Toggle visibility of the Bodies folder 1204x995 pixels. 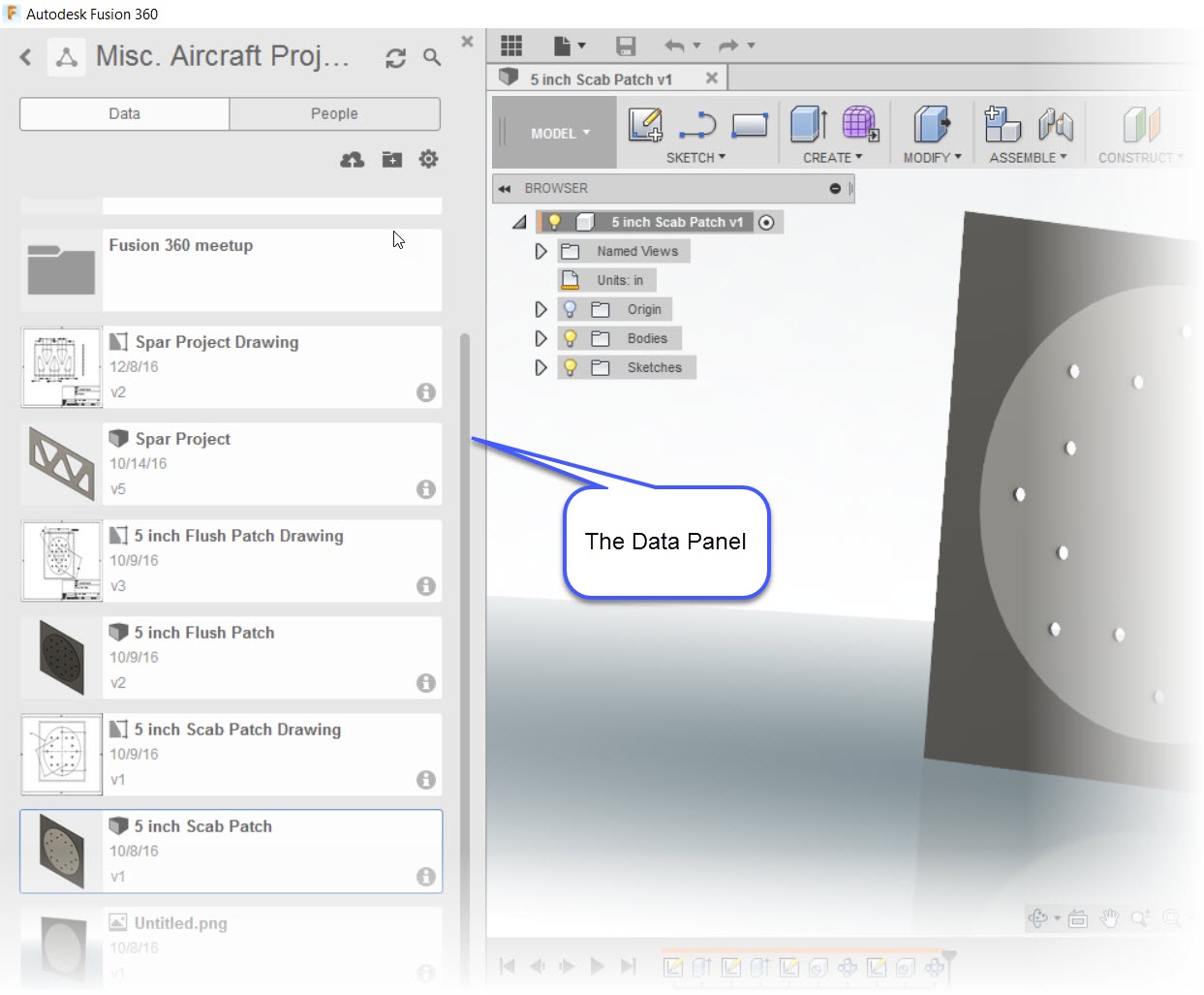pyautogui.click(x=571, y=338)
